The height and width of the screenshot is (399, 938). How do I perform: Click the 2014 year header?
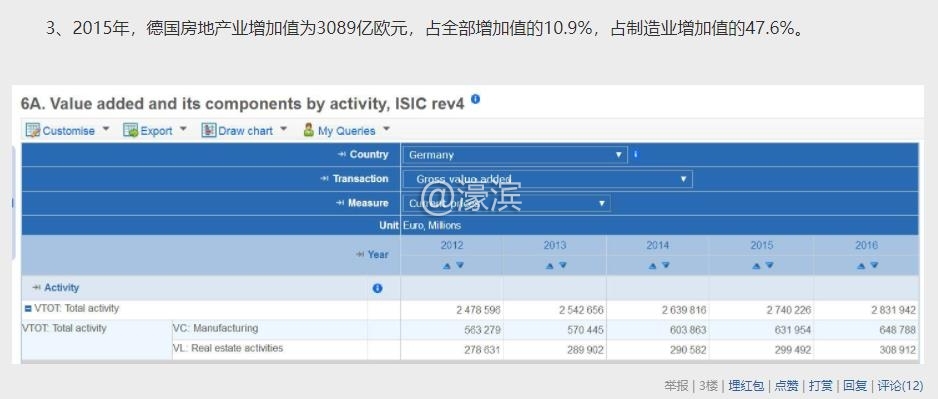coord(657,245)
